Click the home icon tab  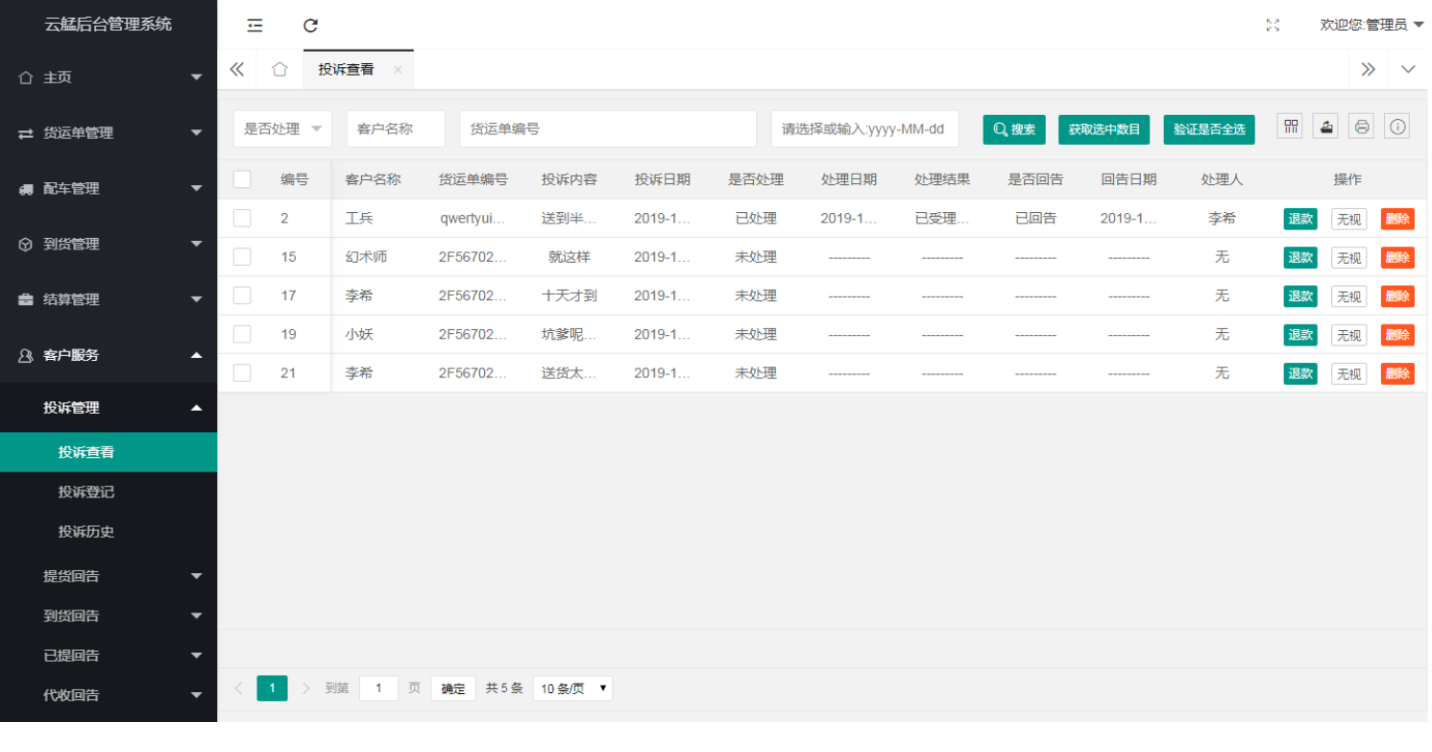coord(280,69)
